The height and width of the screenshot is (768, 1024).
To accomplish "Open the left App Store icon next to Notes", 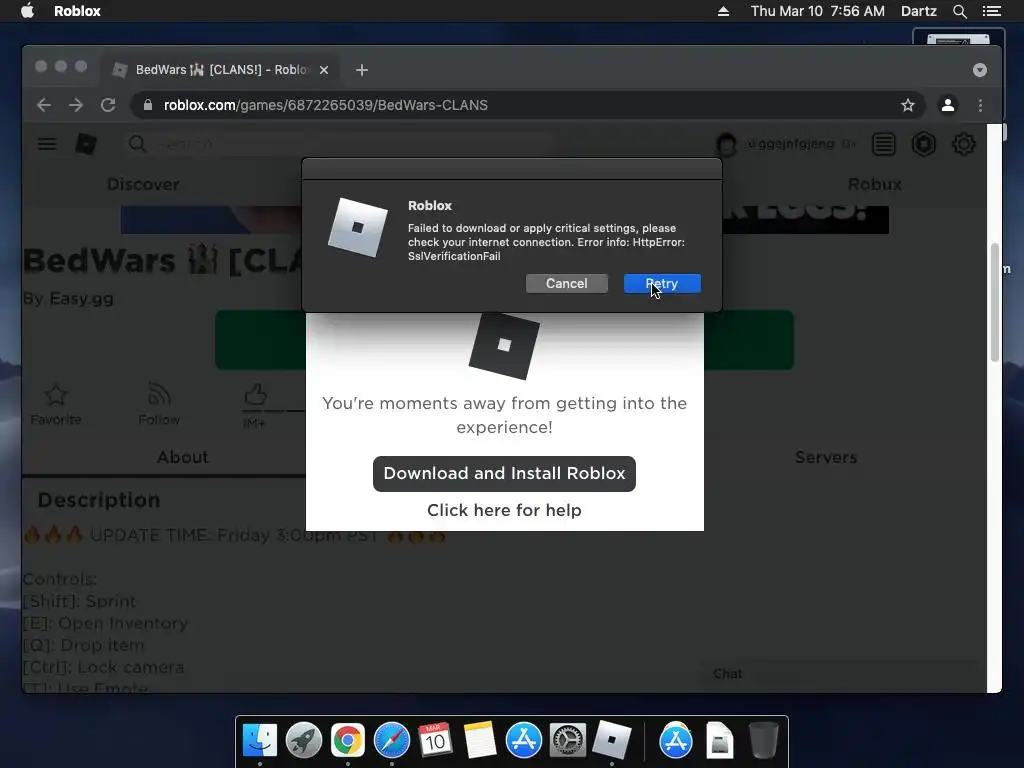I will 524,741.
